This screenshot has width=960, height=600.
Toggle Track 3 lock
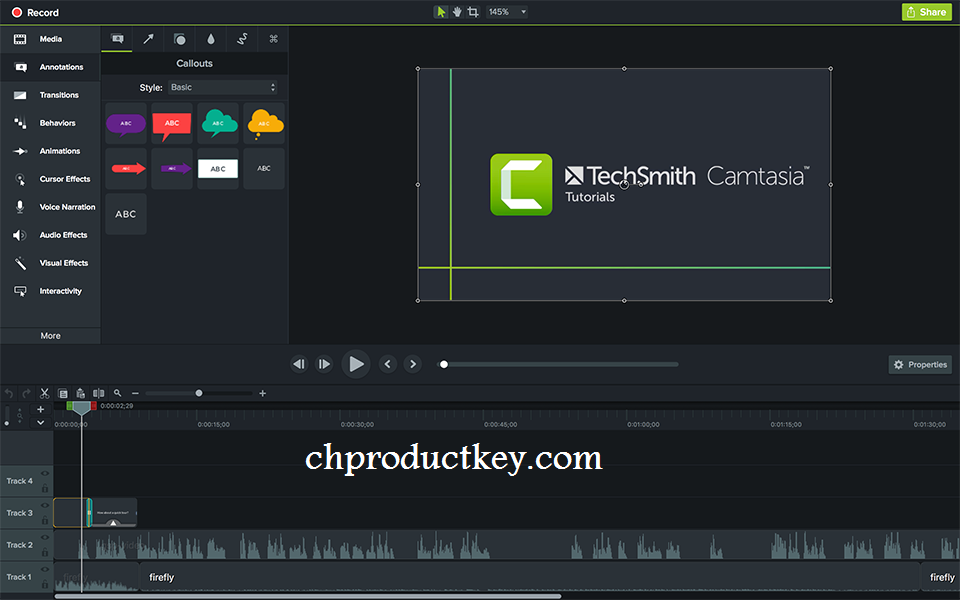tap(45, 520)
